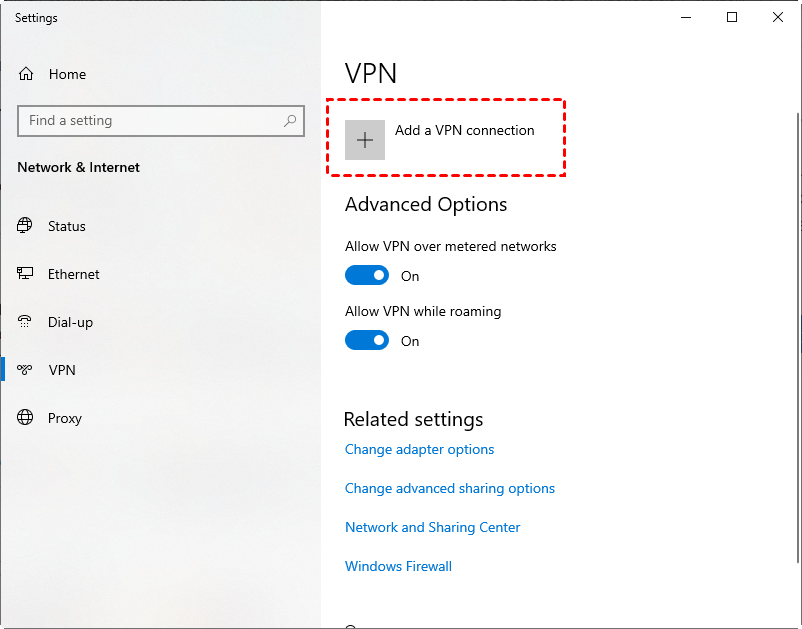802x629 pixels.
Task: Click the VPN sidebar icon
Action: coord(25,369)
